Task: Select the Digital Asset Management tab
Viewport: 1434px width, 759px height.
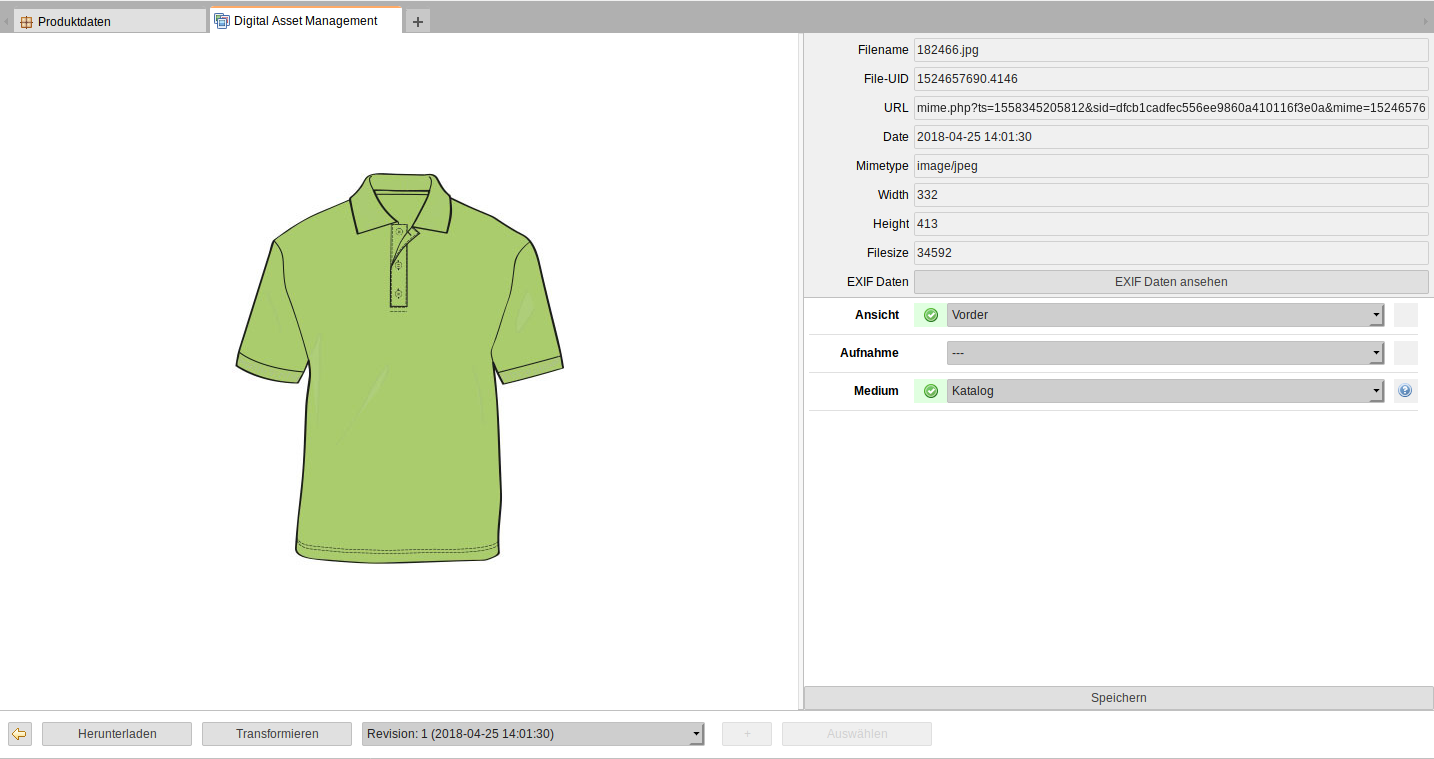Action: click(x=305, y=21)
